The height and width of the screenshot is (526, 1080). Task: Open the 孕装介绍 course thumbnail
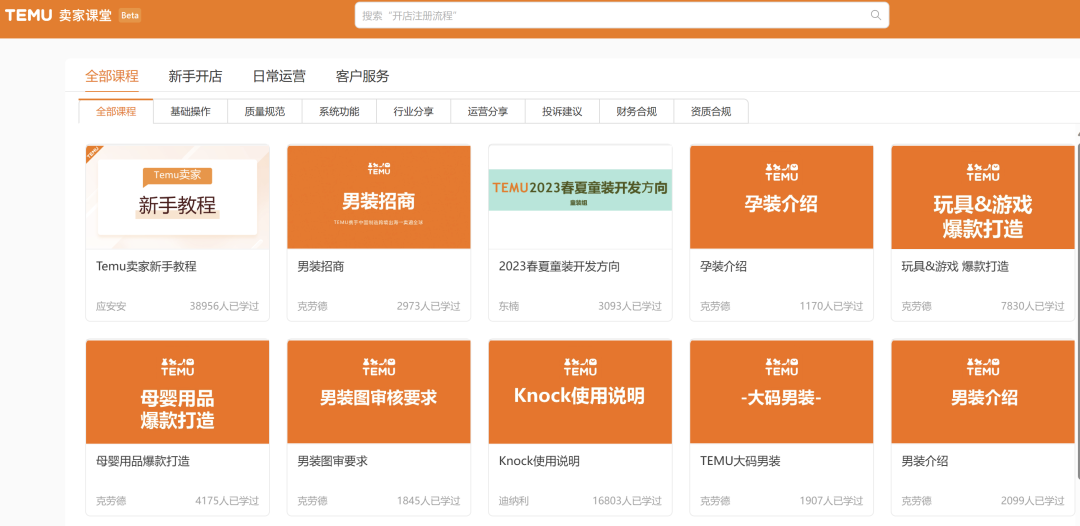click(x=781, y=197)
